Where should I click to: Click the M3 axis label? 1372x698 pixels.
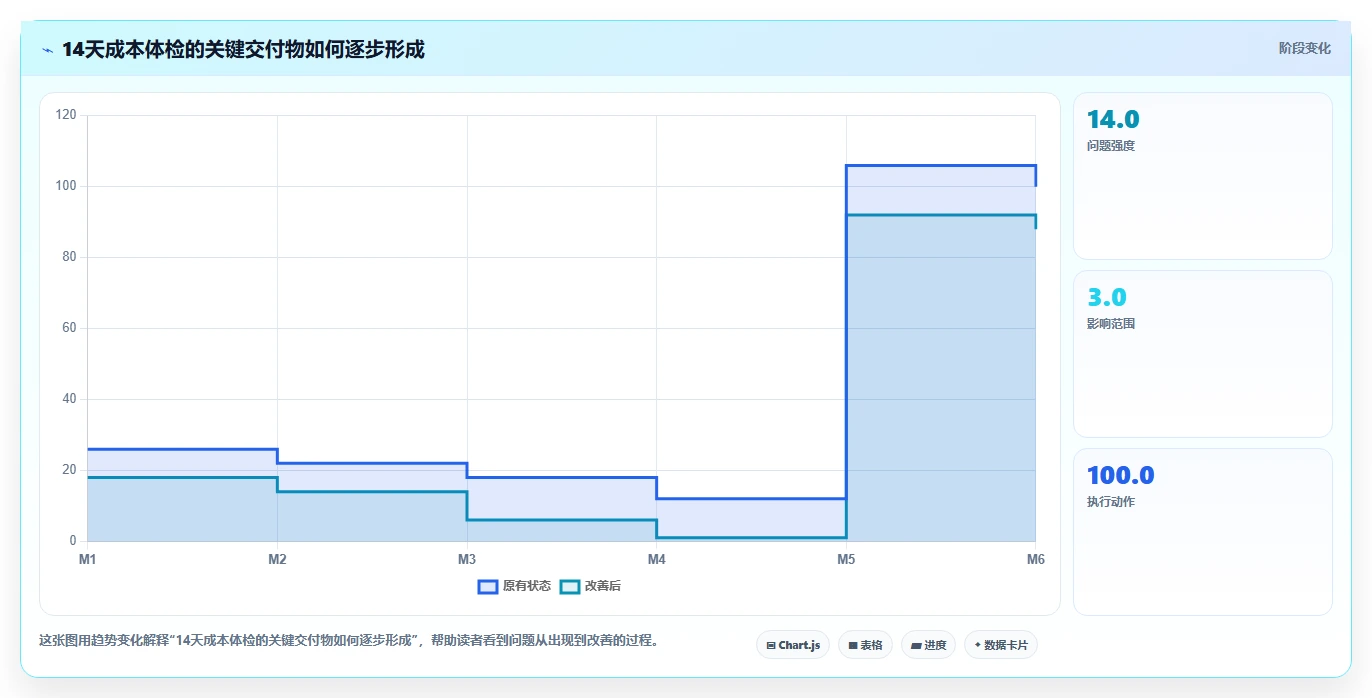point(467,559)
